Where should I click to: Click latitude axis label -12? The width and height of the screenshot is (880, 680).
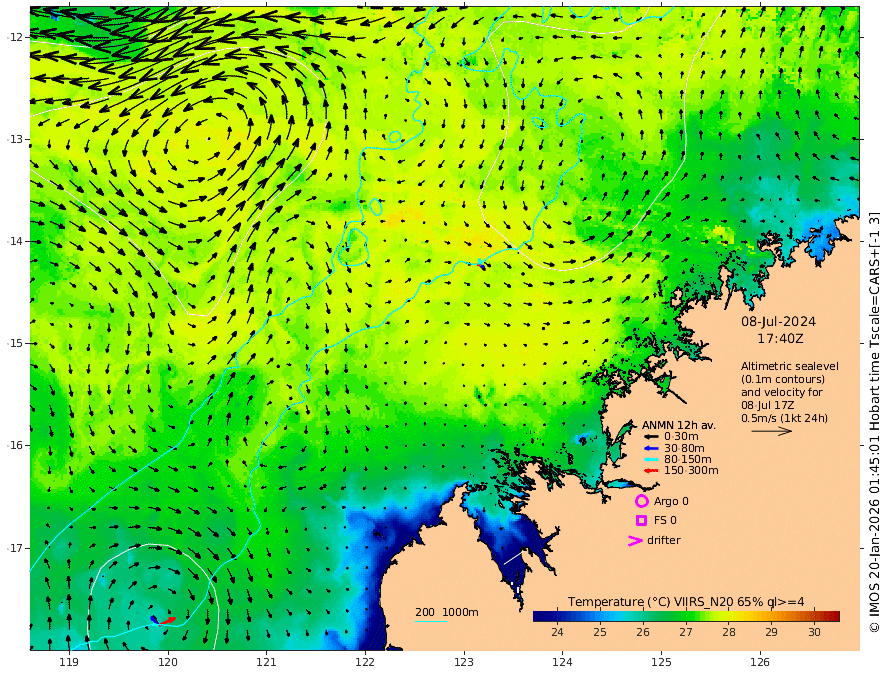click(15, 37)
